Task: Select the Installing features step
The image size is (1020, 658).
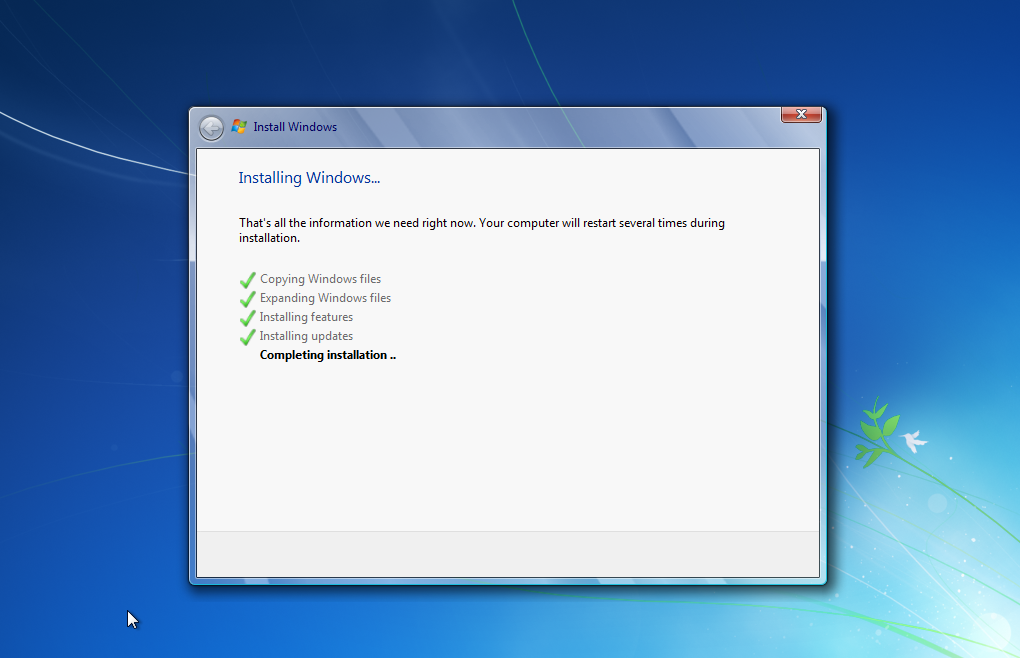Action: (306, 317)
